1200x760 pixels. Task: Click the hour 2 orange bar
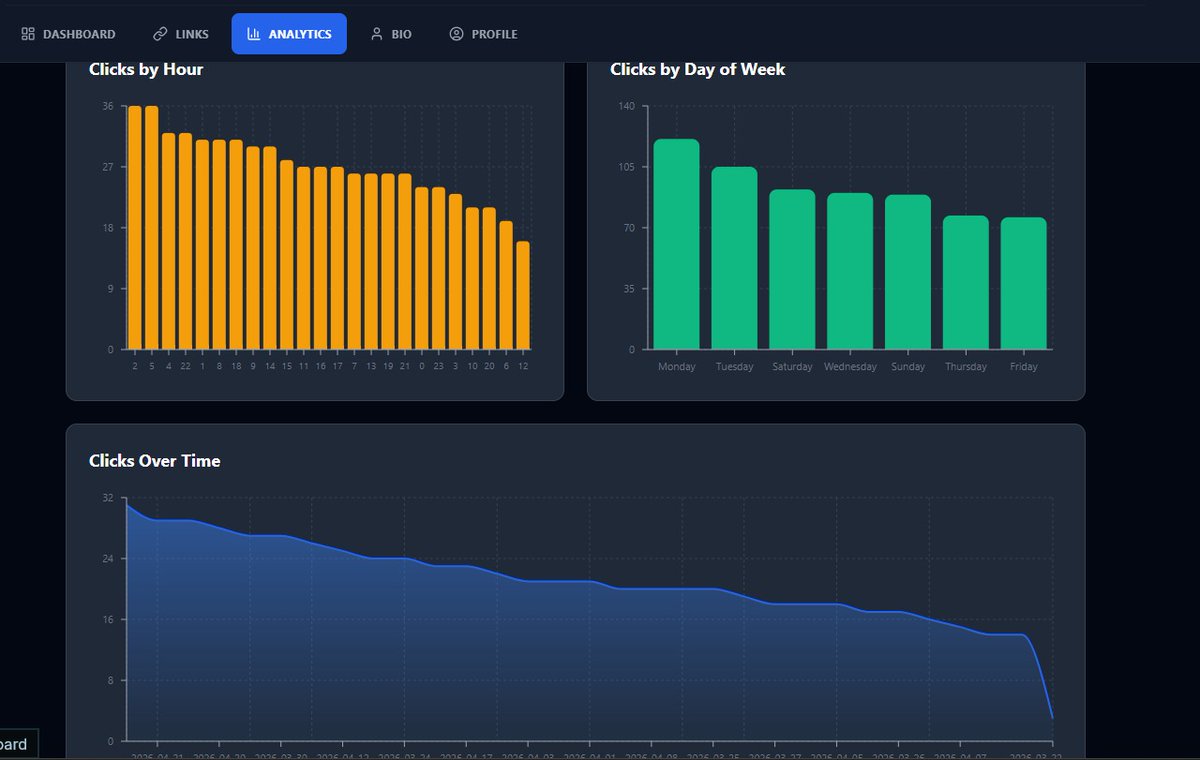135,227
